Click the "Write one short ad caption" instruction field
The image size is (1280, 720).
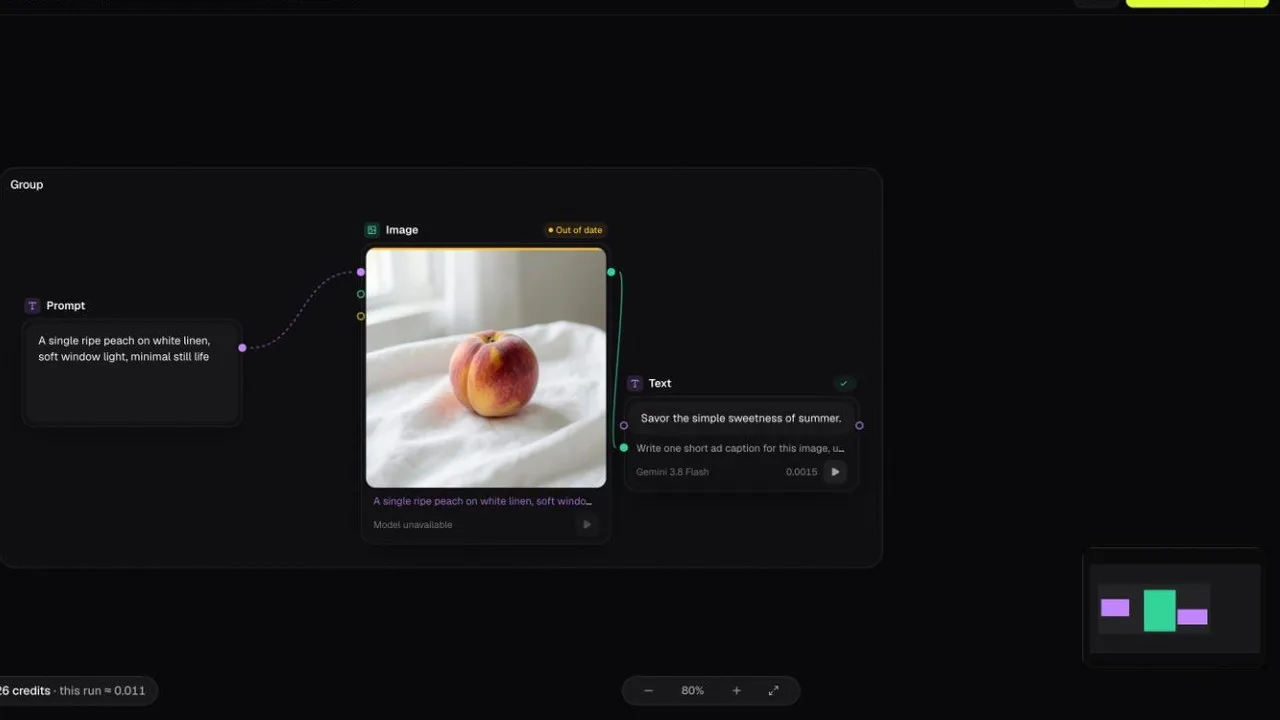[740, 448]
